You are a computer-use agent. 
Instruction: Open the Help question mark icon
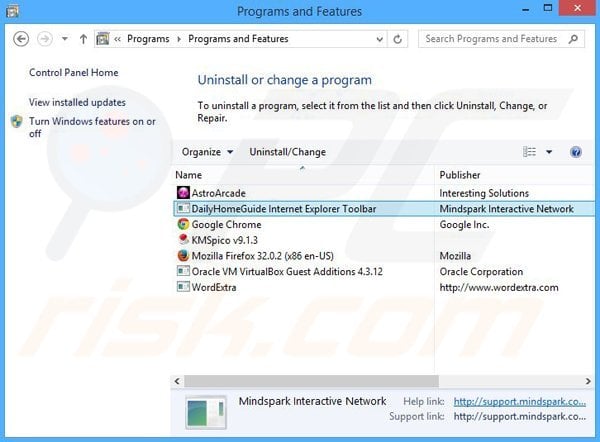coord(576,152)
